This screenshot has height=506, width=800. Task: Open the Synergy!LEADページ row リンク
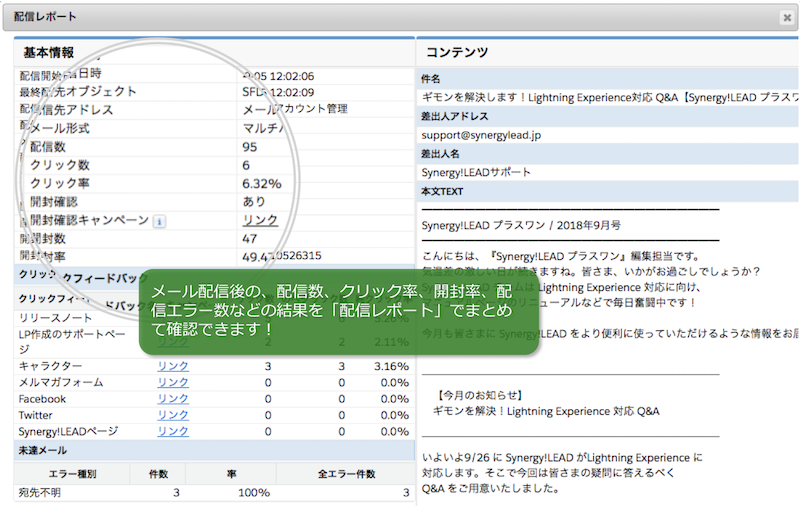point(173,431)
